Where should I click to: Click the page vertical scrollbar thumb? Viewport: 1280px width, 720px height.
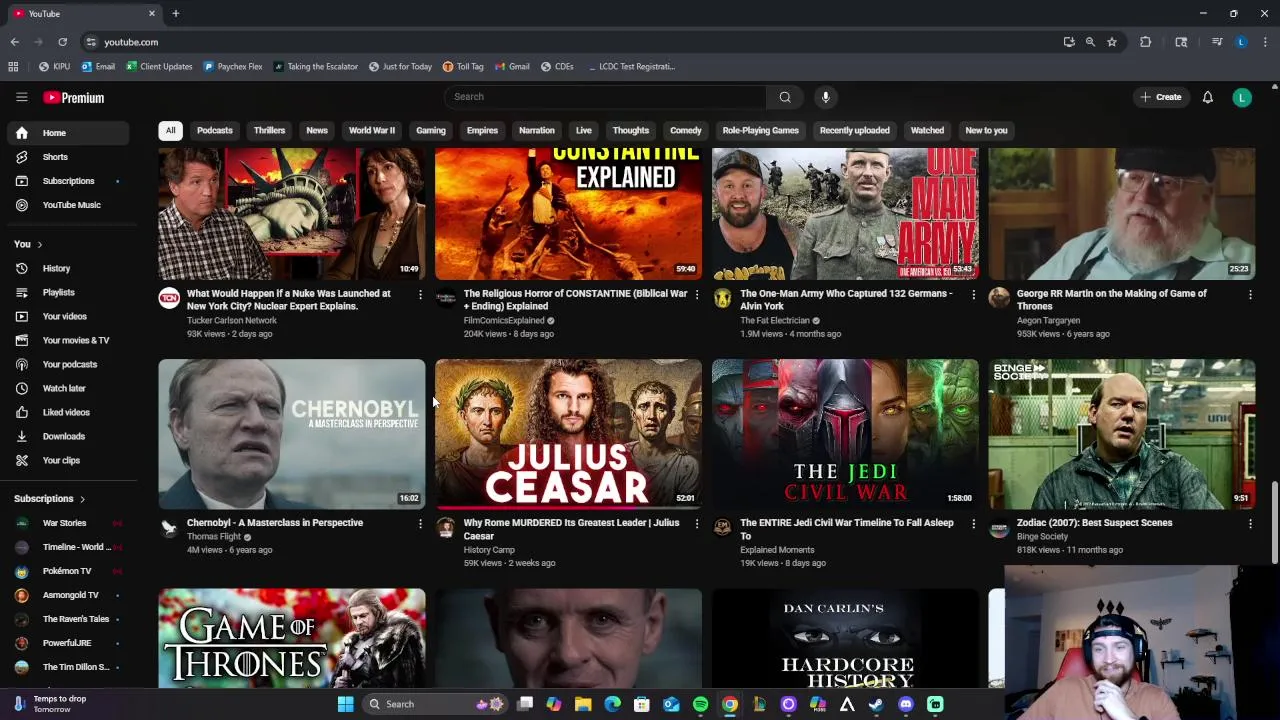click(x=1274, y=522)
